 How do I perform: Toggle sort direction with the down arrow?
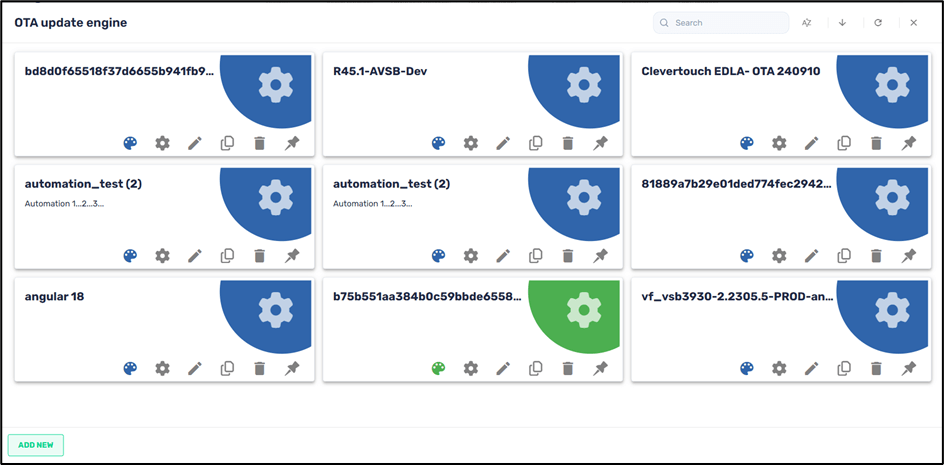[x=842, y=22]
